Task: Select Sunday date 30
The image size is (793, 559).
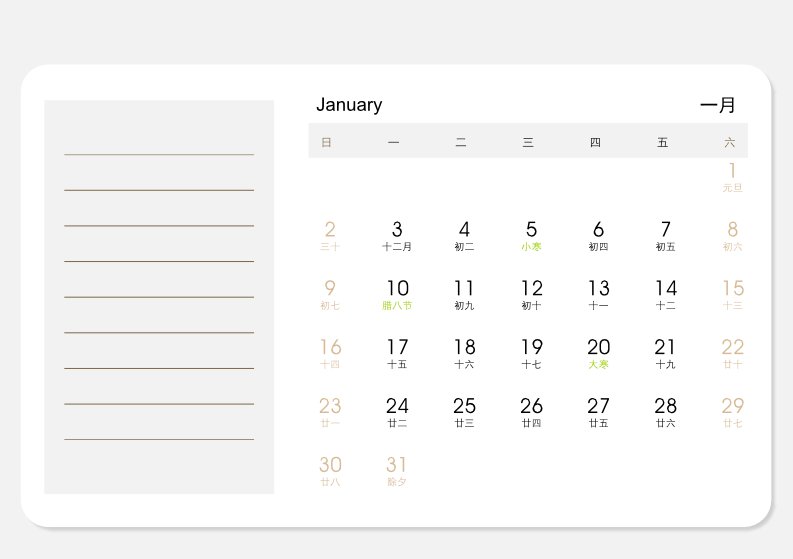Action: pos(330,471)
